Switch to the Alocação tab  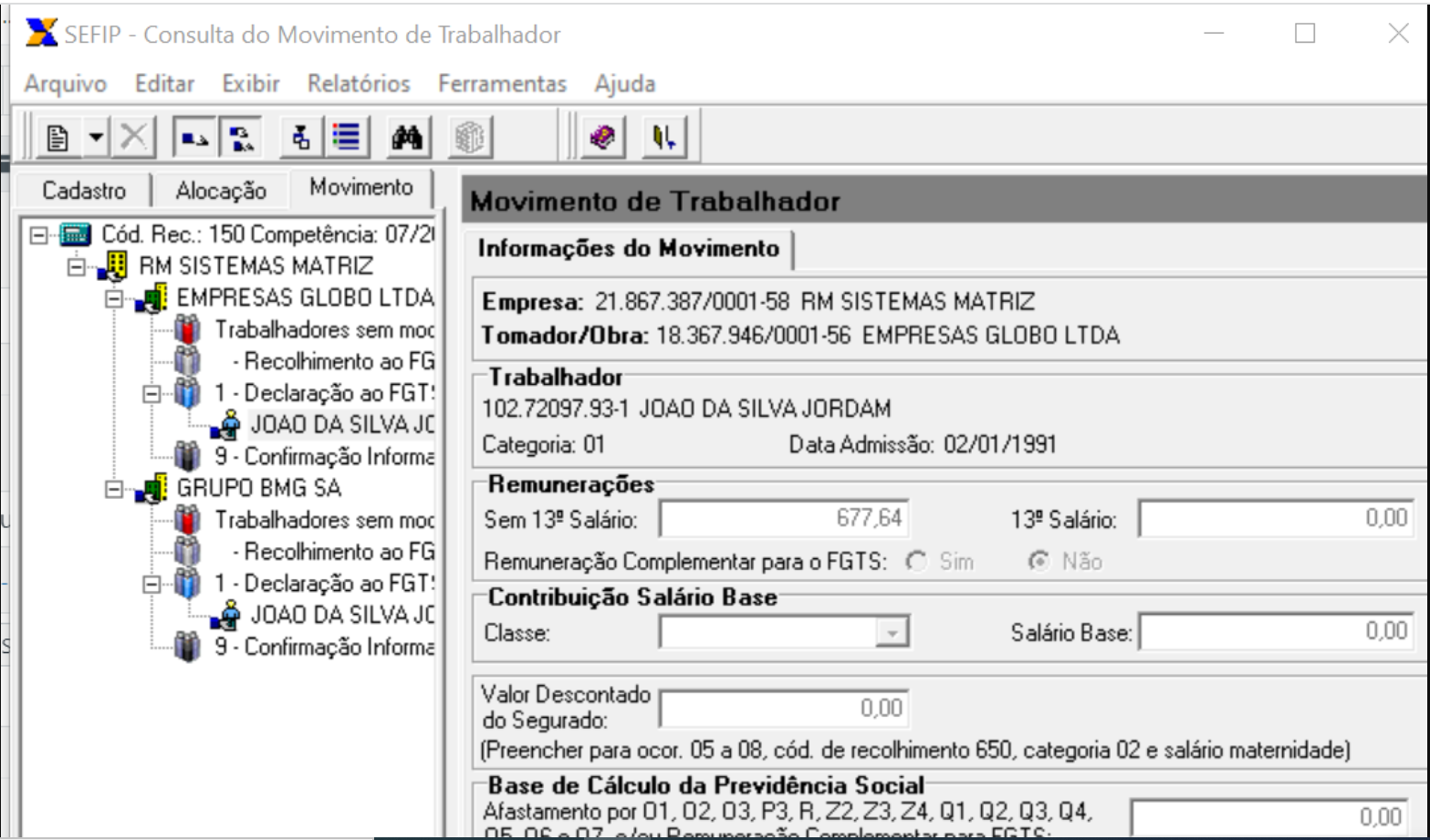pos(221,191)
